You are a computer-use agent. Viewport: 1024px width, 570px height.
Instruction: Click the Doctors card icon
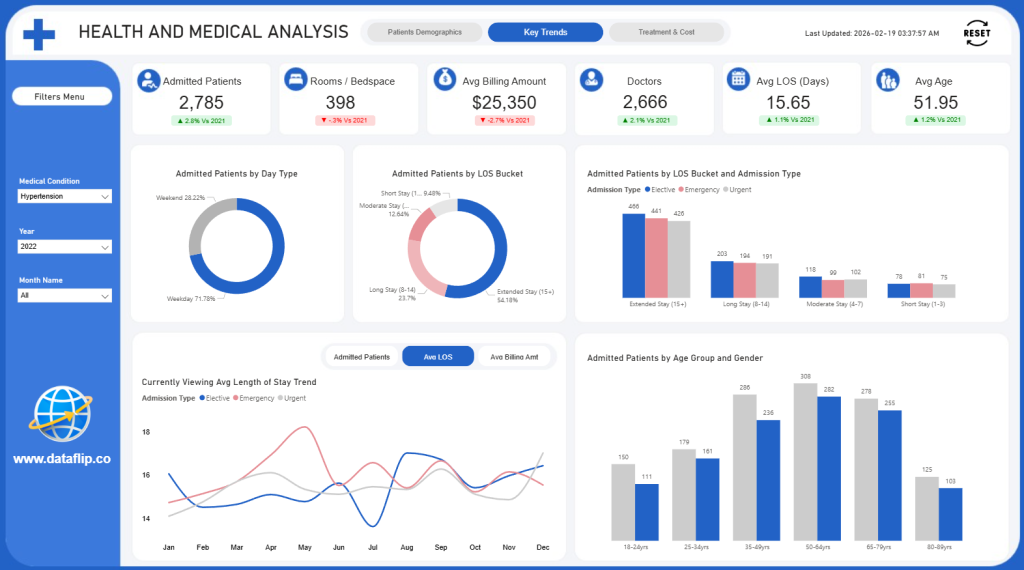(591, 80)
